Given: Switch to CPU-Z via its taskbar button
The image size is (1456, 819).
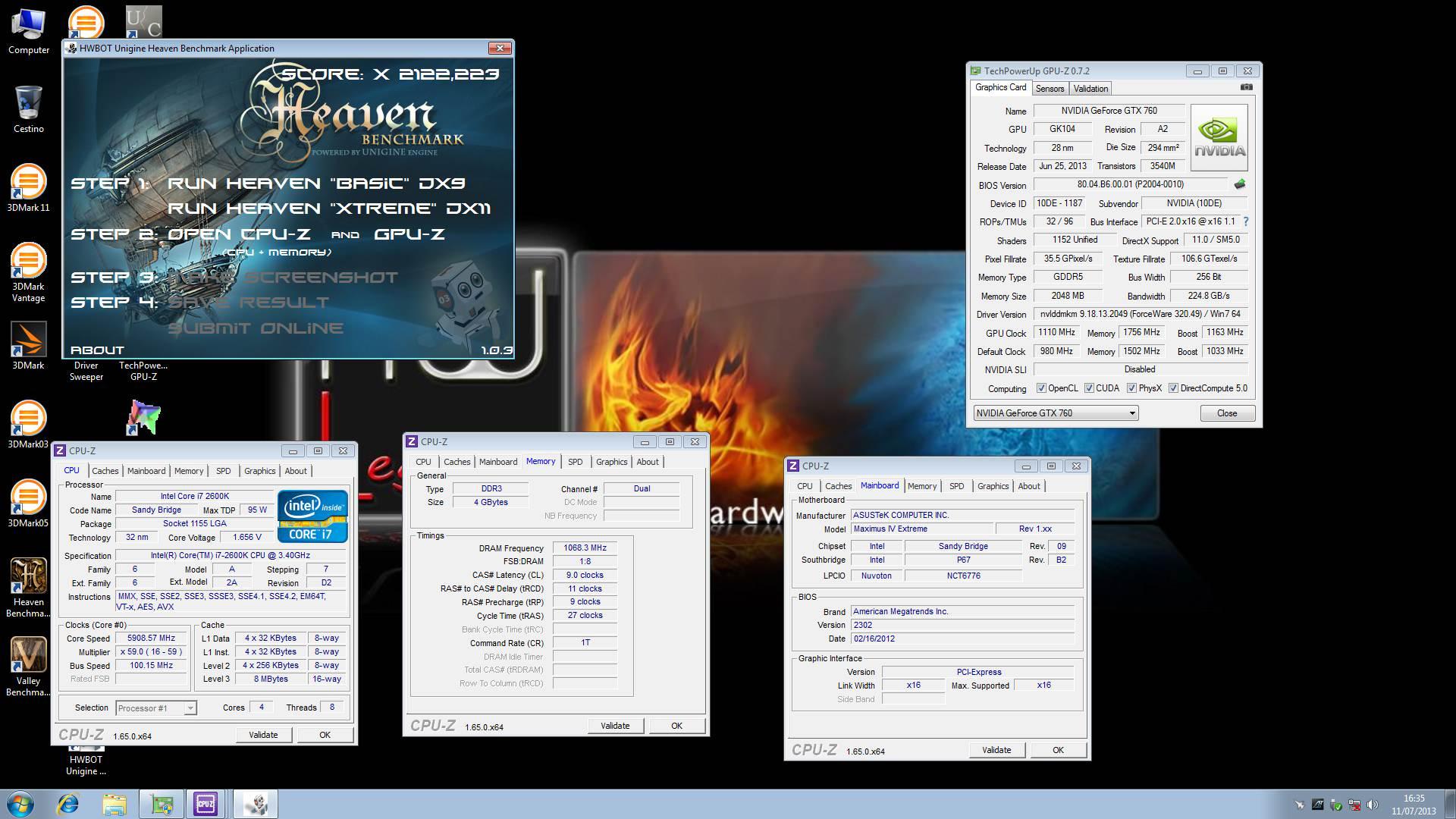Looking at the screenshot, I should click(206, 804).
